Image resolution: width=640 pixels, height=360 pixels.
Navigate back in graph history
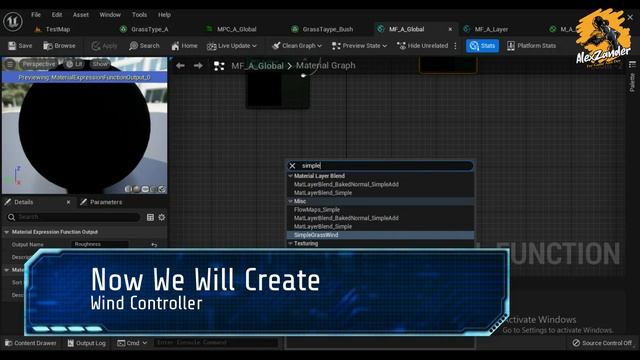tap(180, 66)
